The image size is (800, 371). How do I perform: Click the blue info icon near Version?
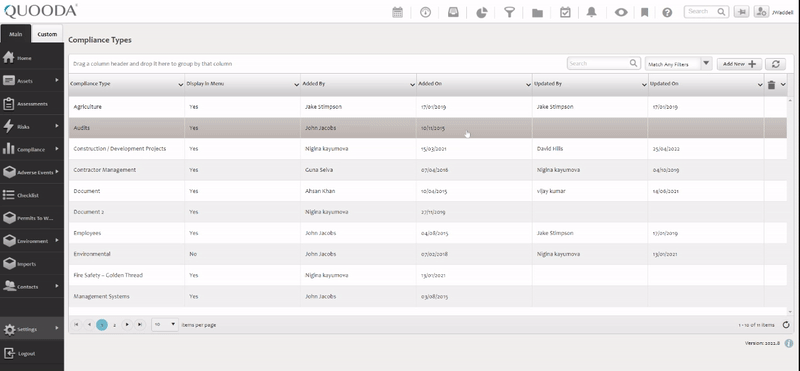point(789,343)
